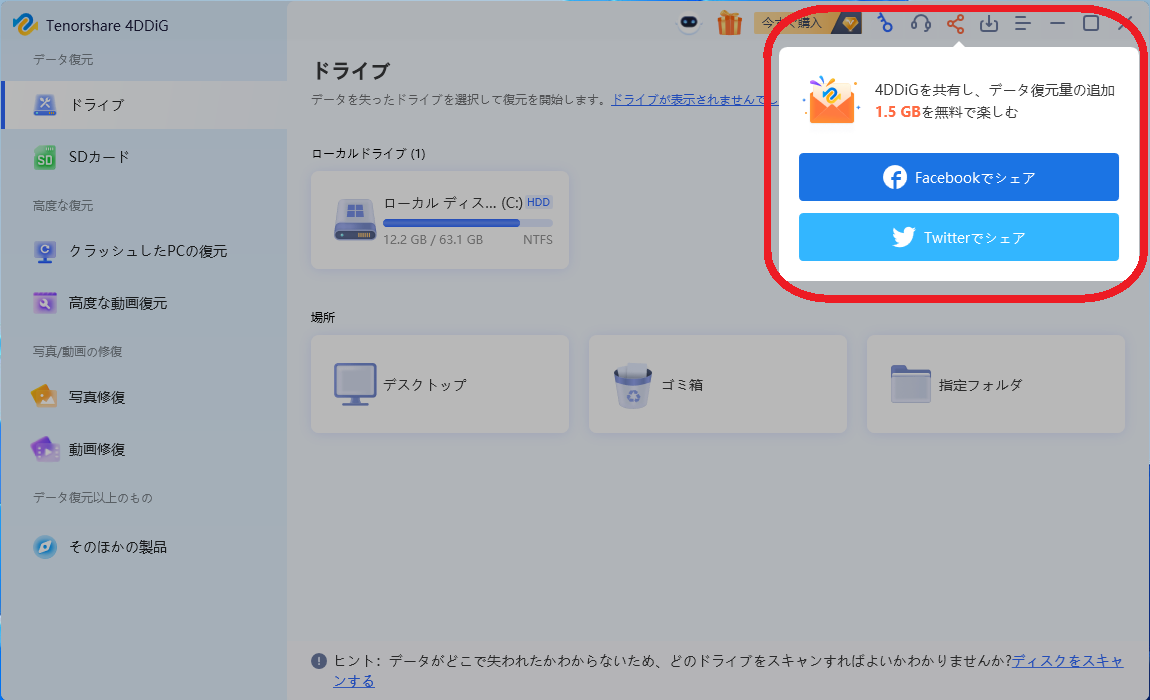Screen dimensions: 1150x700
Task: Click the 12.2 GB / 63.1 GB text
Action: click(433, 240)
